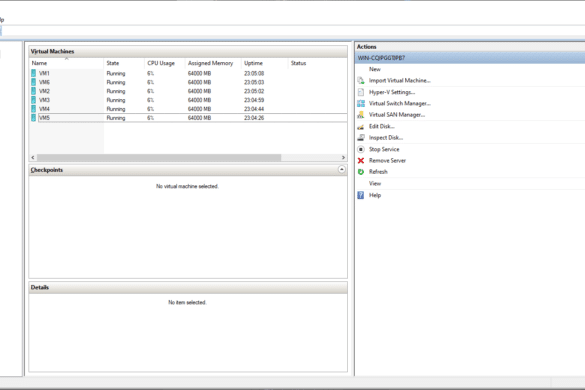Click the blue Help question-mark icon
585x390 pixels.
coord(361,195)
